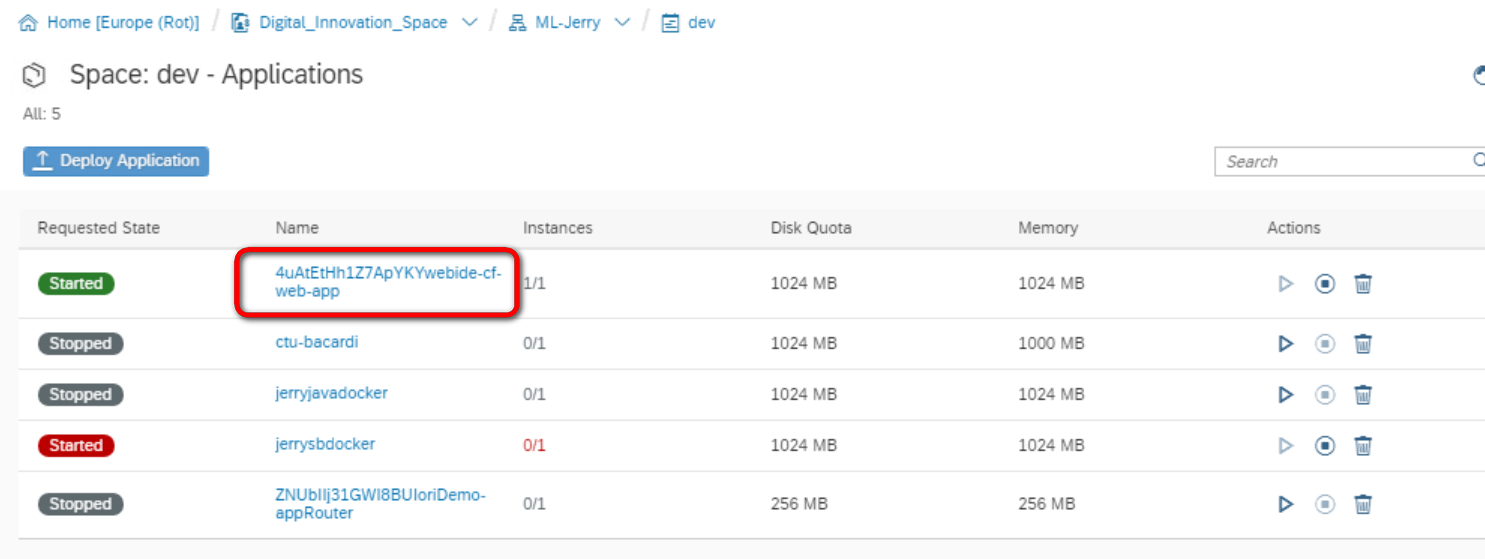
Task: Delete the jerrysbdocker application
Action: [x=1362, y=445]
